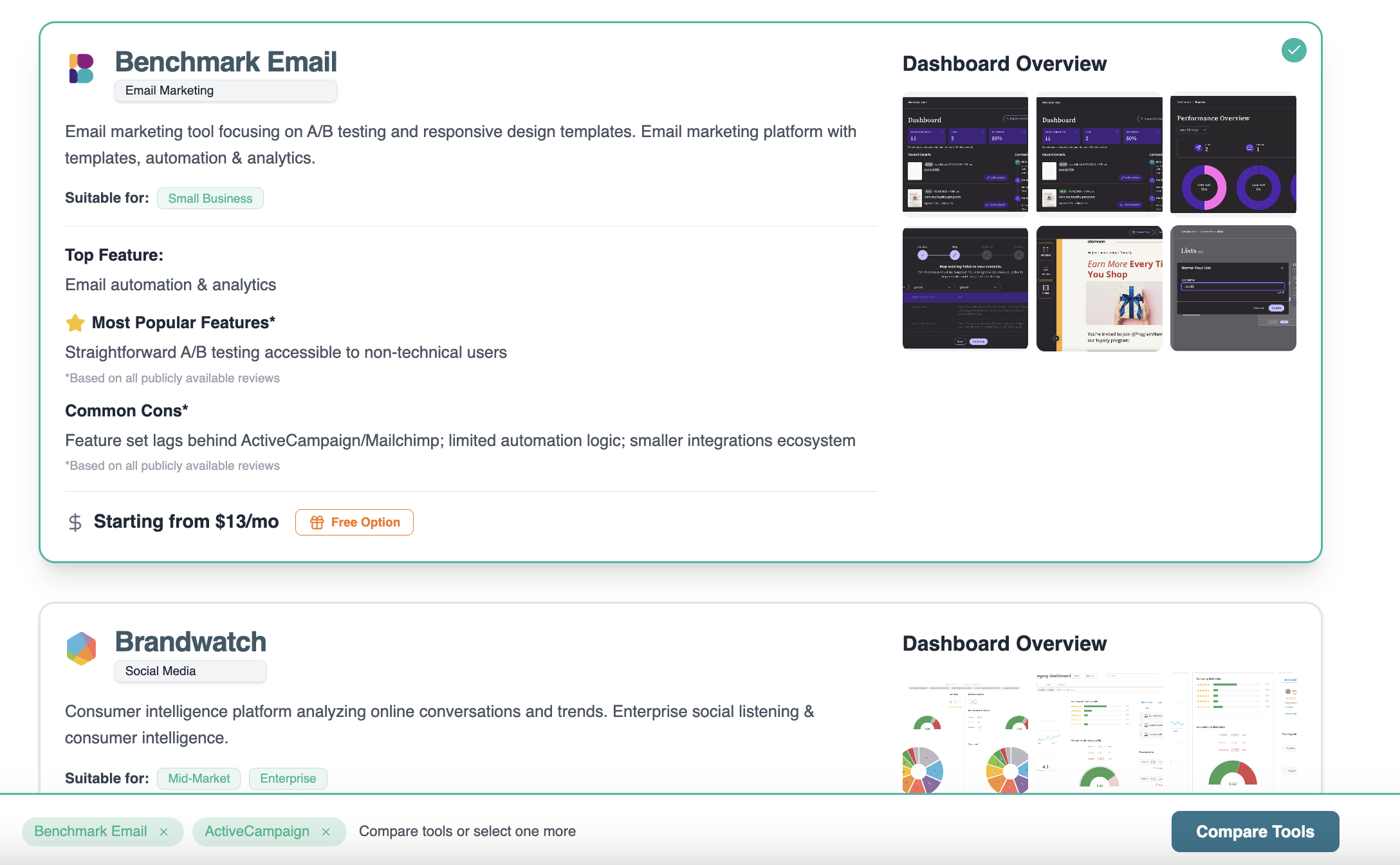Deselect Benchmark Email using the checkmark toggle
The image size is (1400, 865).
(x=1294, y=49)
